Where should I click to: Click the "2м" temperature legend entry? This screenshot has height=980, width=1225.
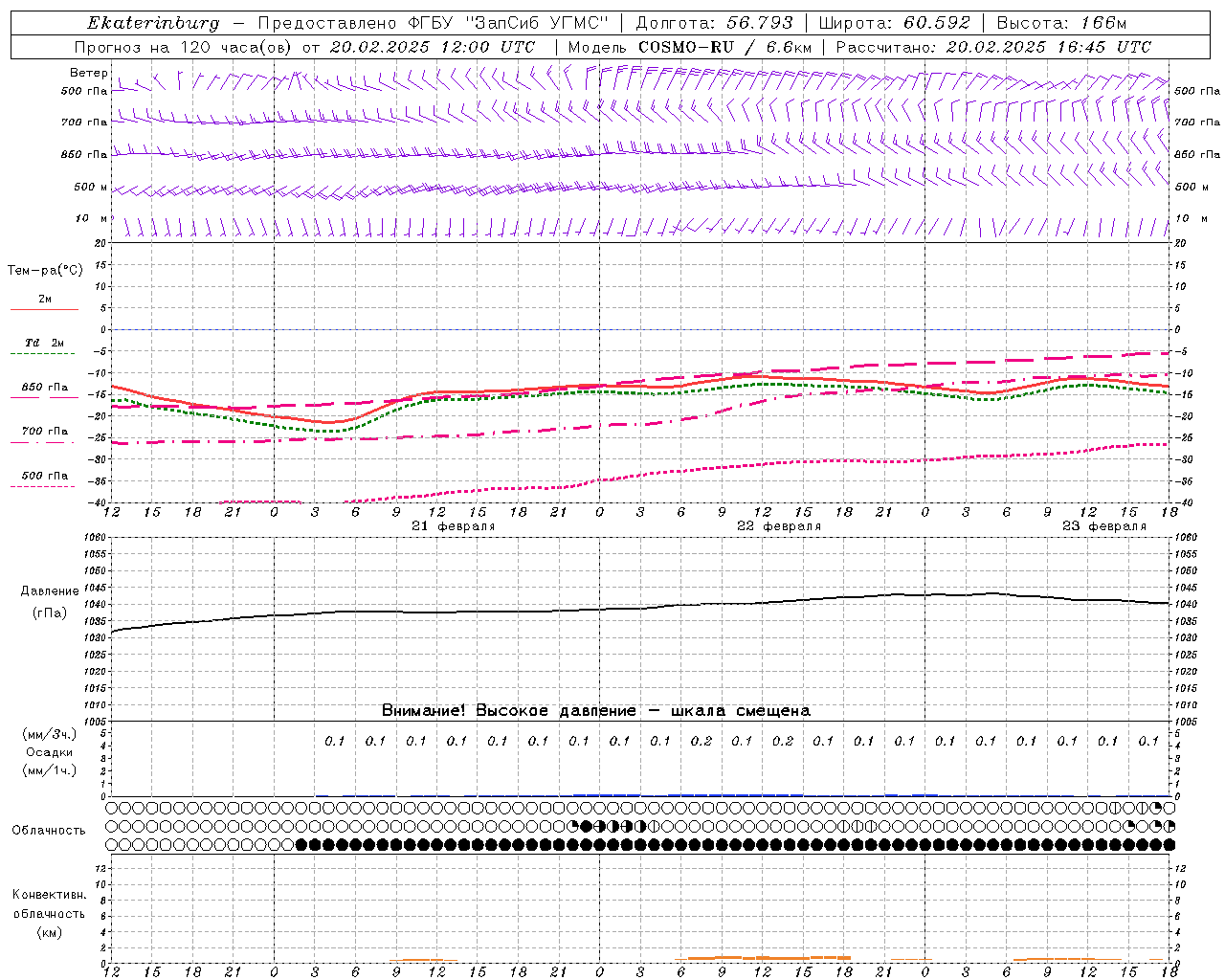click(x=45, y=300)
